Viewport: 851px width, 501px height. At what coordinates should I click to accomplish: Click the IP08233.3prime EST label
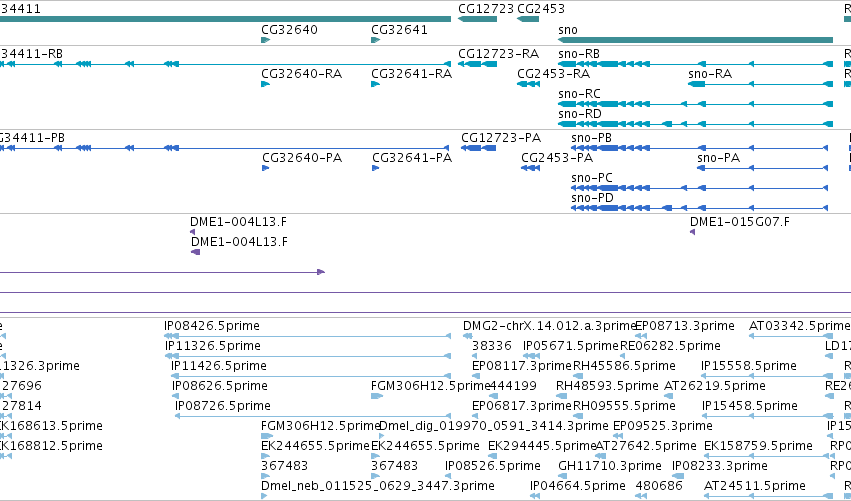pyautogui.click(x=720, y=466)
